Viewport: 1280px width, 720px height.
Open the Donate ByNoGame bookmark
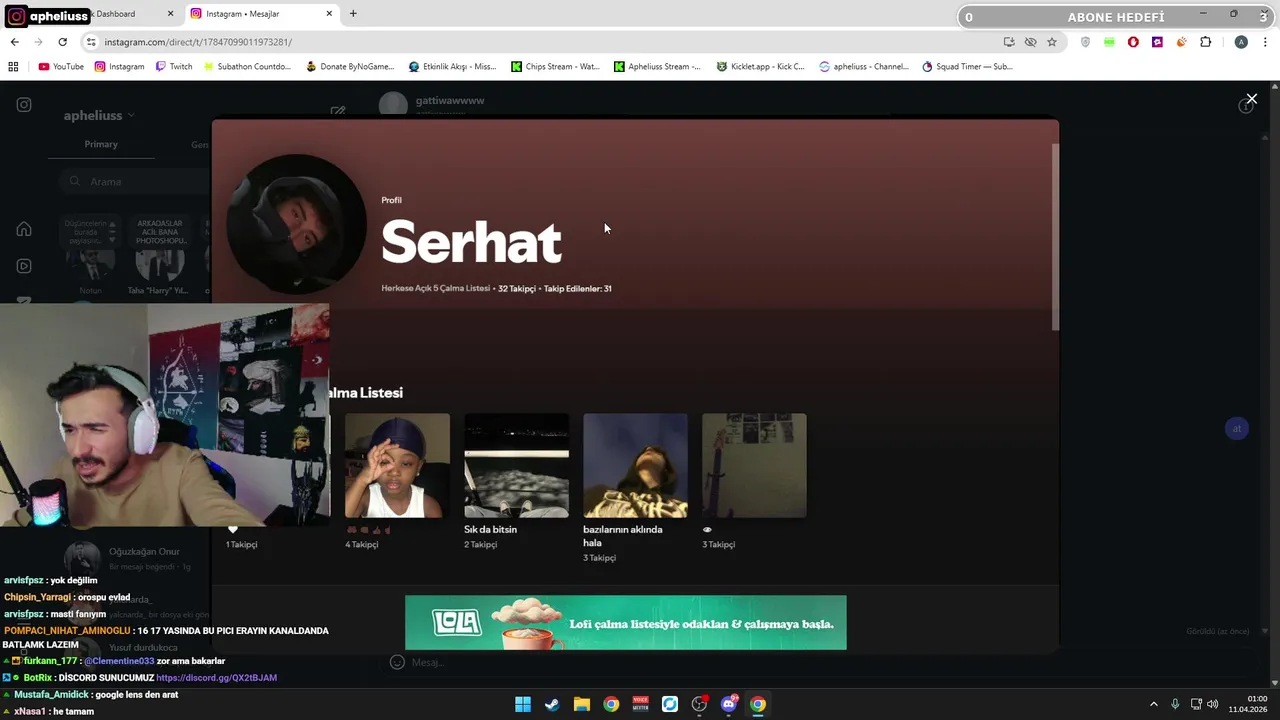click(x=350, y=67)
